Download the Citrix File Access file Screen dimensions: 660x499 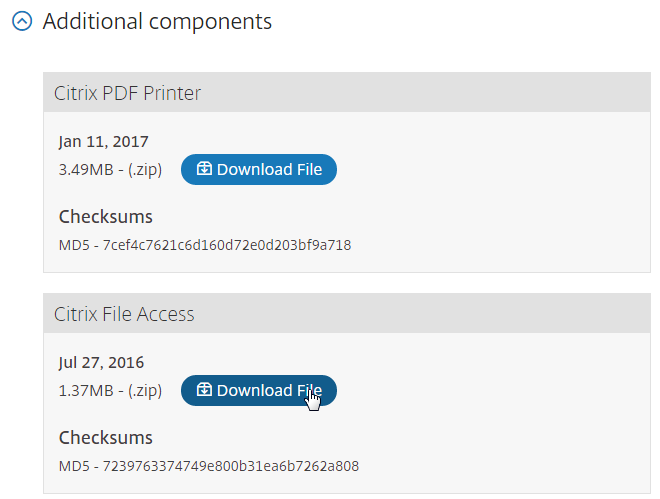point(259,391)
